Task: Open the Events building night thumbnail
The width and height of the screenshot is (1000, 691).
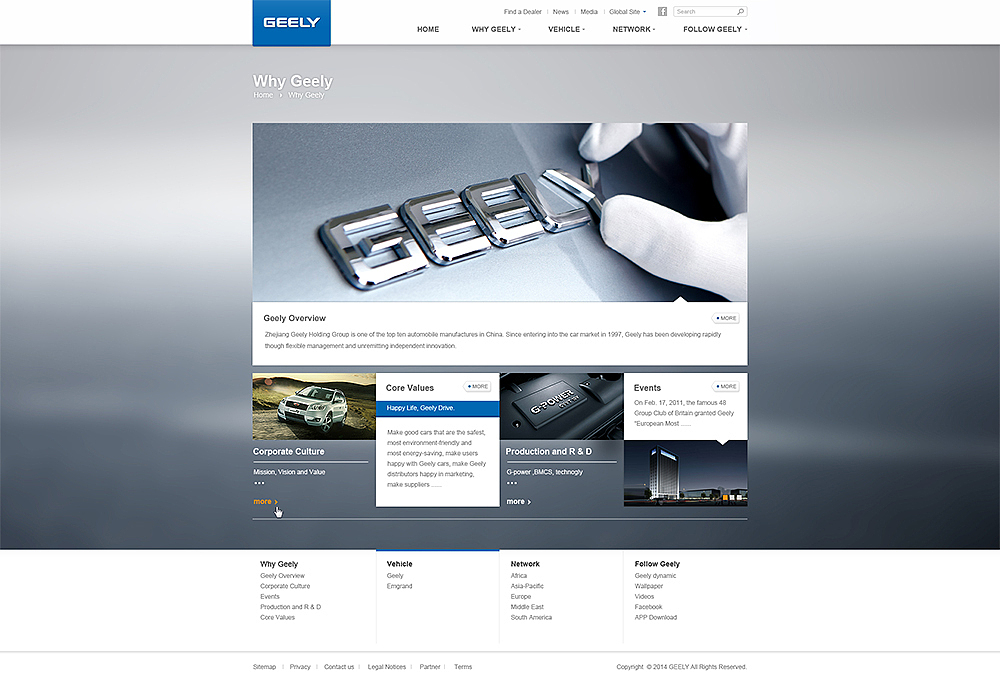Action: click(x=686, y=473)
